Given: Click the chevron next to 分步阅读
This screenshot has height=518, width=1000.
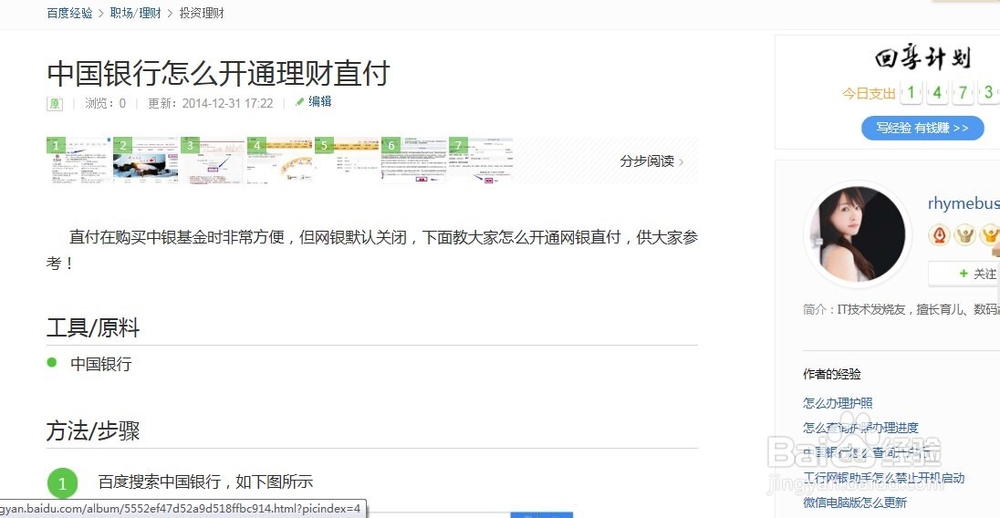Looking at the screenshot, I should click(x=681, y=162).
